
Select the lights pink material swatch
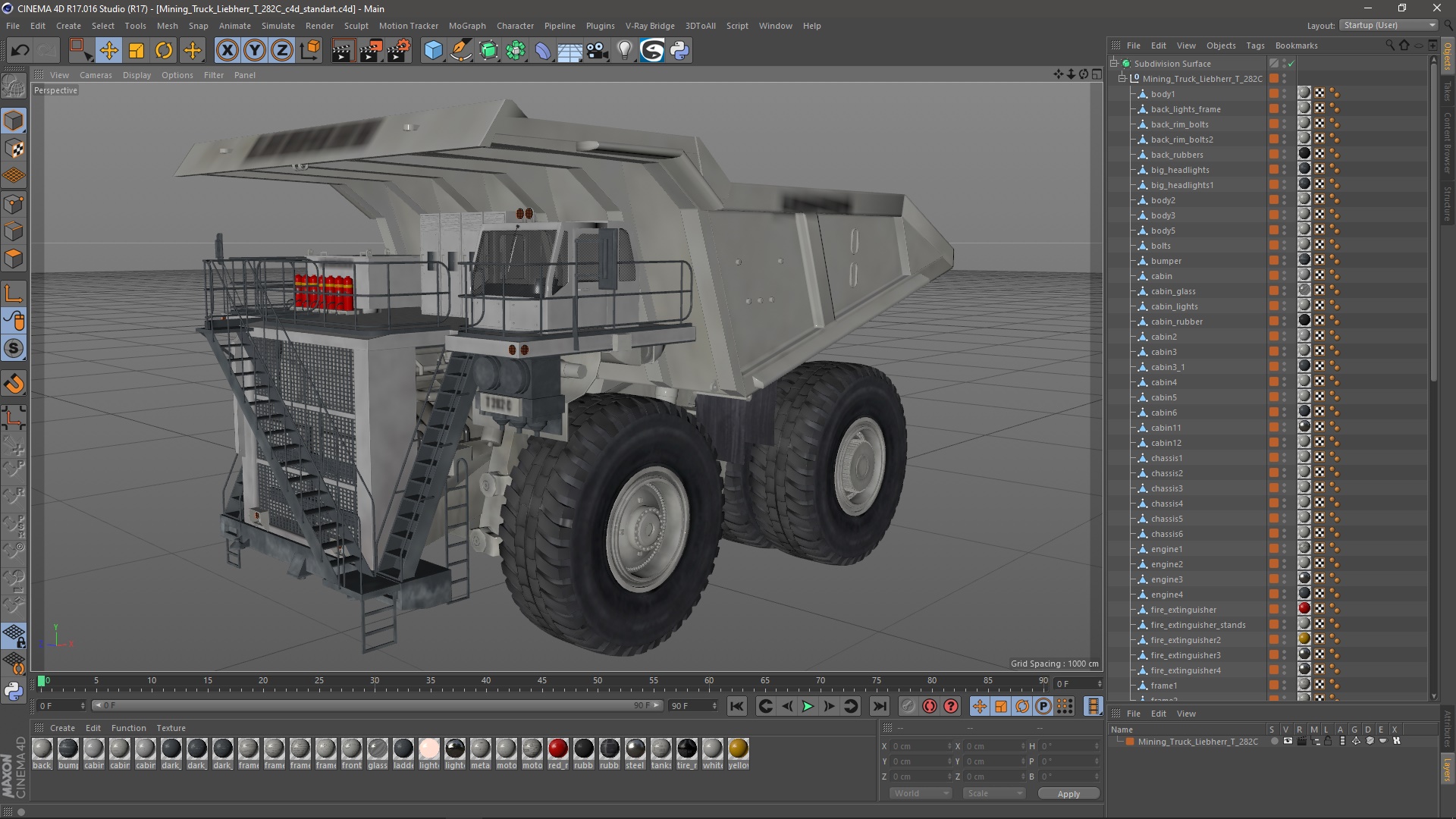coord(429,754)
